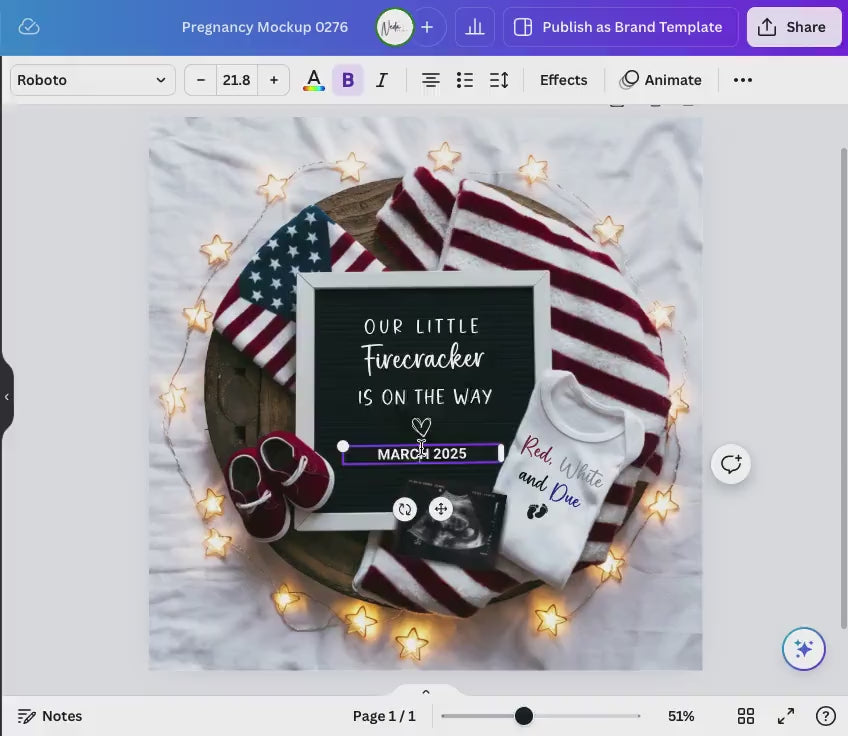Expand more options ellipsis in toolbar

point(743,80)
